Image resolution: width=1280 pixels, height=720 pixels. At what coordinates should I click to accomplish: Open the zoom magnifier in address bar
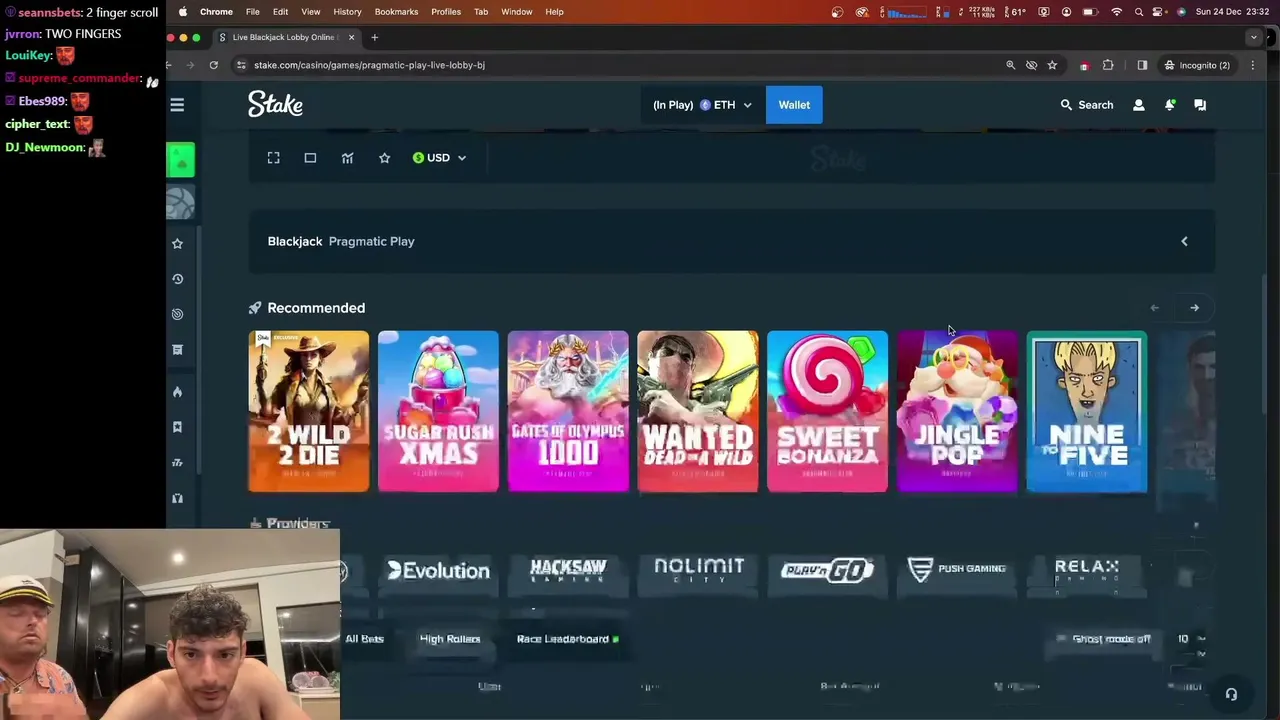[1010, 65]
